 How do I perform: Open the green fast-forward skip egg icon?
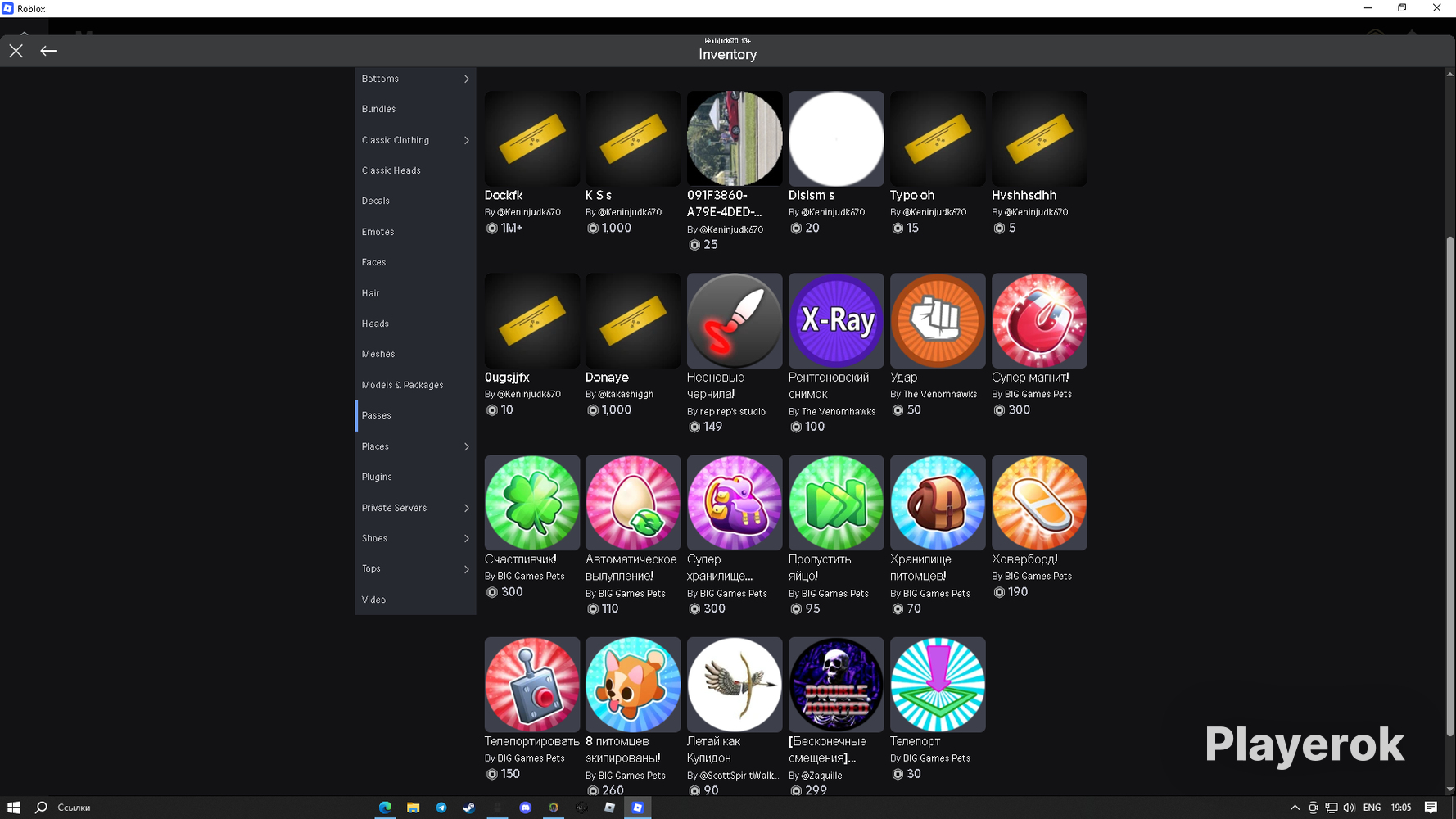[x=836, y=503]
